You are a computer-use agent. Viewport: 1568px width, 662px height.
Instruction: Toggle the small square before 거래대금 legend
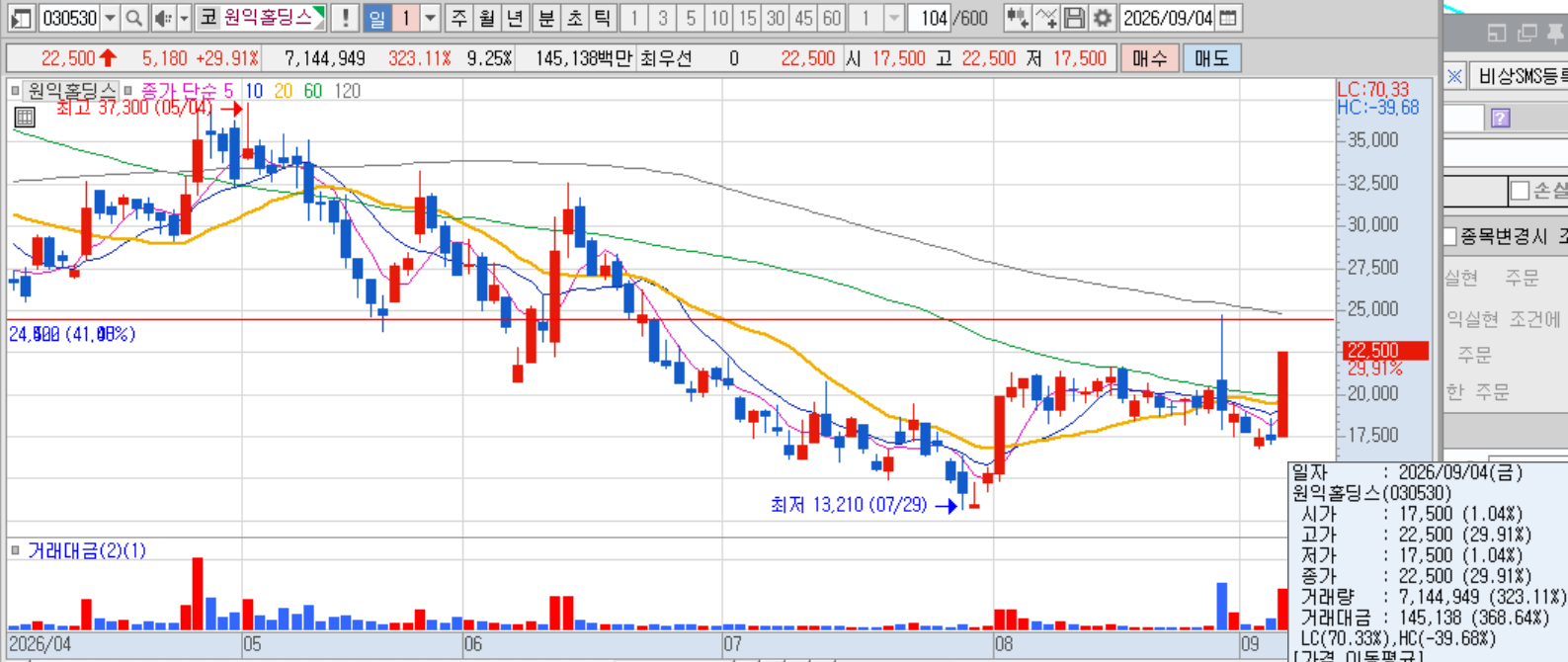(x=15, y=550)
